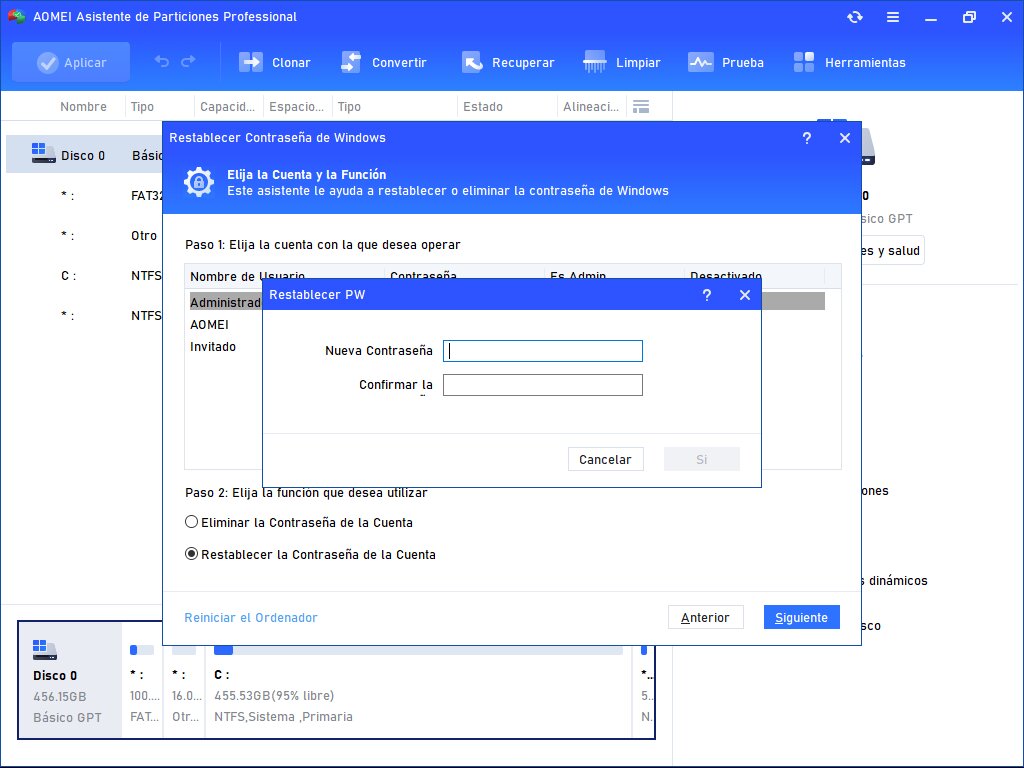Close the Restablecer PW dialog
The height and width of the screenshot is (768, 1024).
coord(744,295)
